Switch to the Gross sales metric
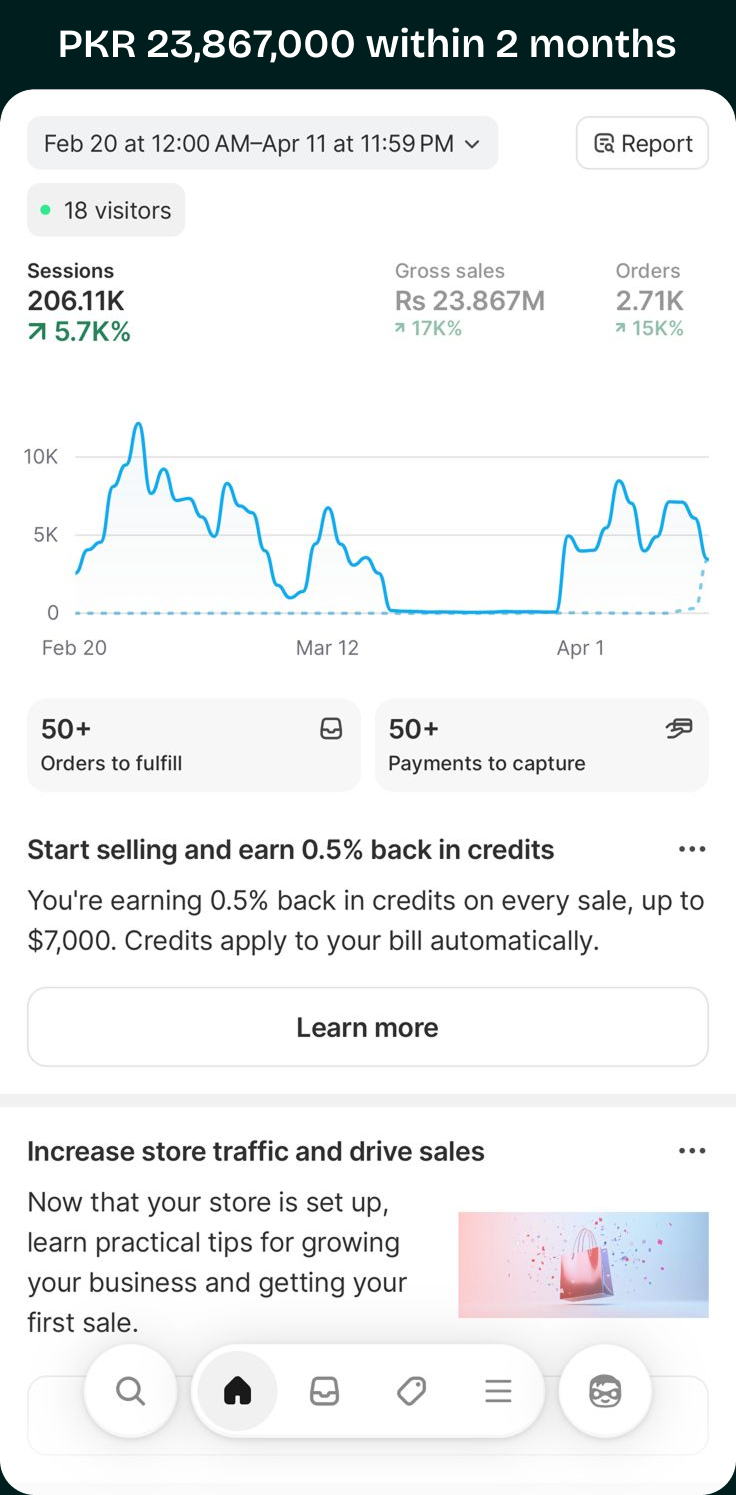This screenshot has width=736, height=1495. point(469,300)
